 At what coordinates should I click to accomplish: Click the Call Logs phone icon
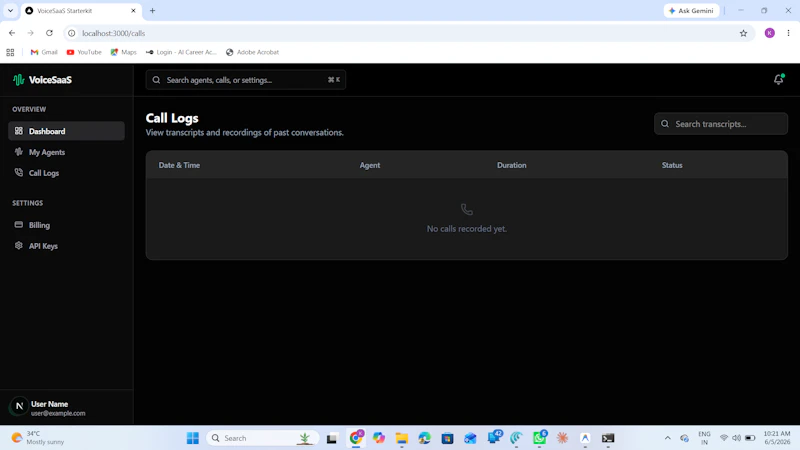tap(19, 172)
